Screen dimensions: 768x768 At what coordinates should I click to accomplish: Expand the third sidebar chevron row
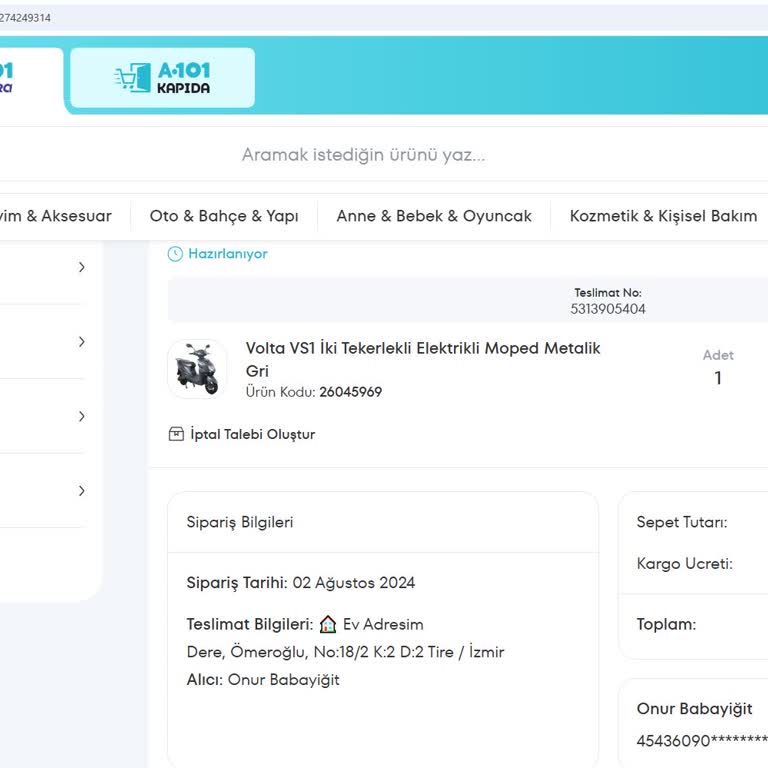pos(81,416)
